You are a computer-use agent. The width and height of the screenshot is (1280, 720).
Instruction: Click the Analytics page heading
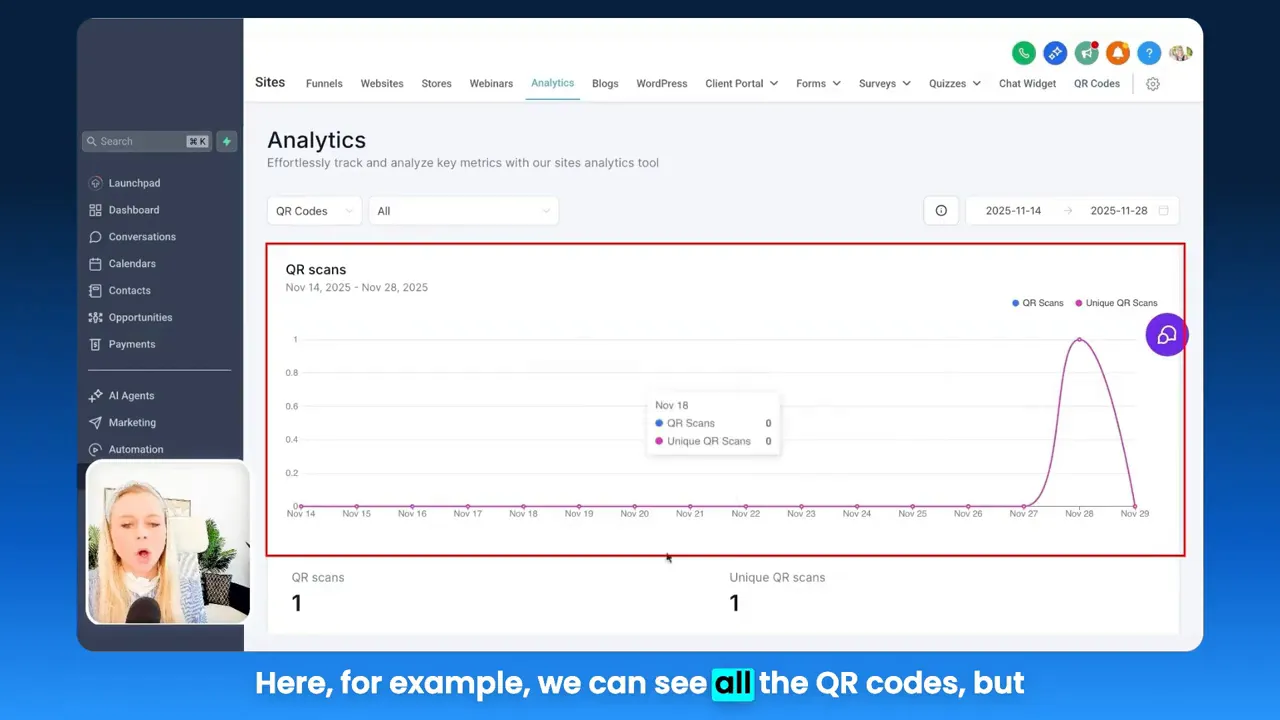coord(316,140)
